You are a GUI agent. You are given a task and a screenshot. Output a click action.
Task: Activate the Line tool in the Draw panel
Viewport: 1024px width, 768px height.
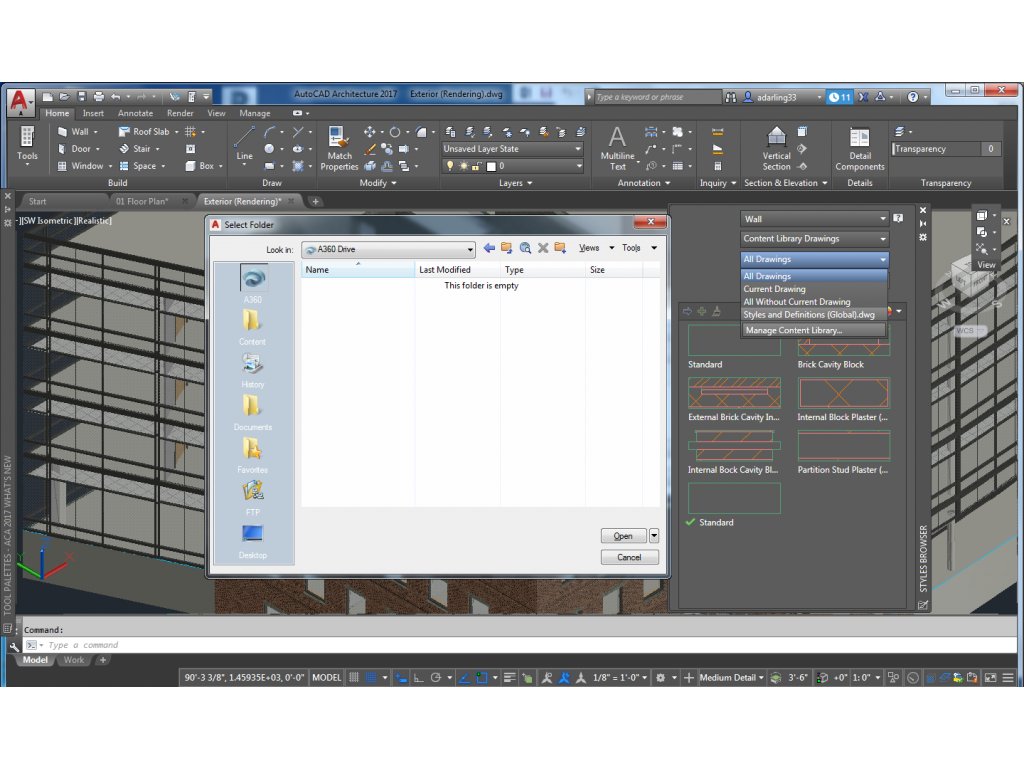pos(244,144)
